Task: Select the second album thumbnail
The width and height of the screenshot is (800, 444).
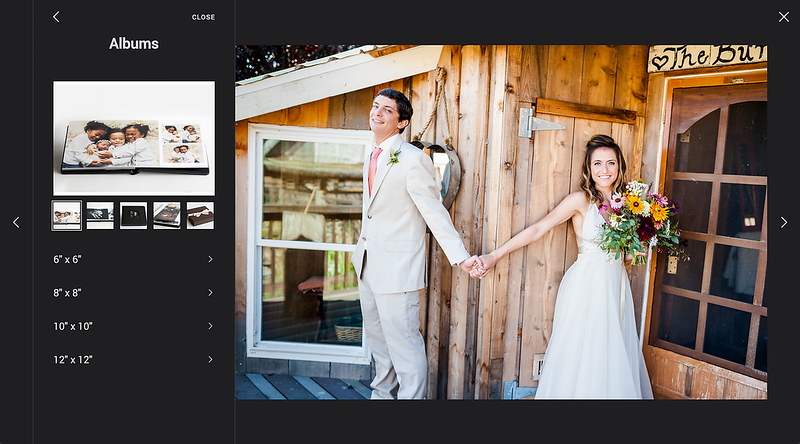Action: point(100,215)
